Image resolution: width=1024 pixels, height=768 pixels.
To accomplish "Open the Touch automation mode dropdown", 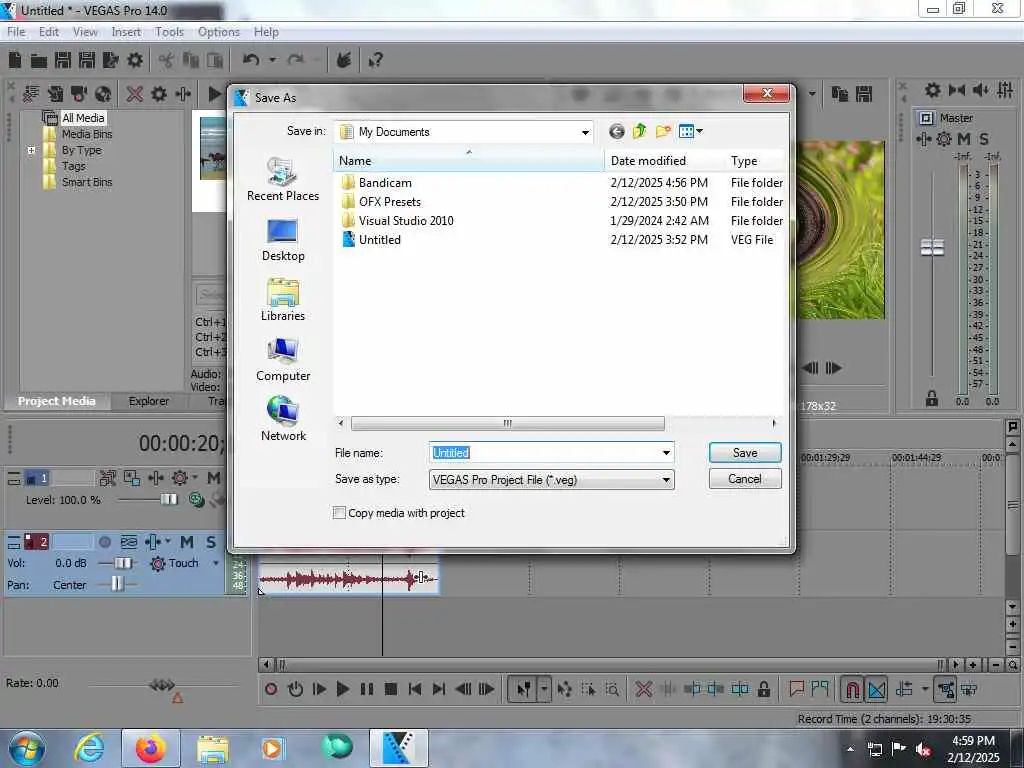I will [x=216, y=563].
